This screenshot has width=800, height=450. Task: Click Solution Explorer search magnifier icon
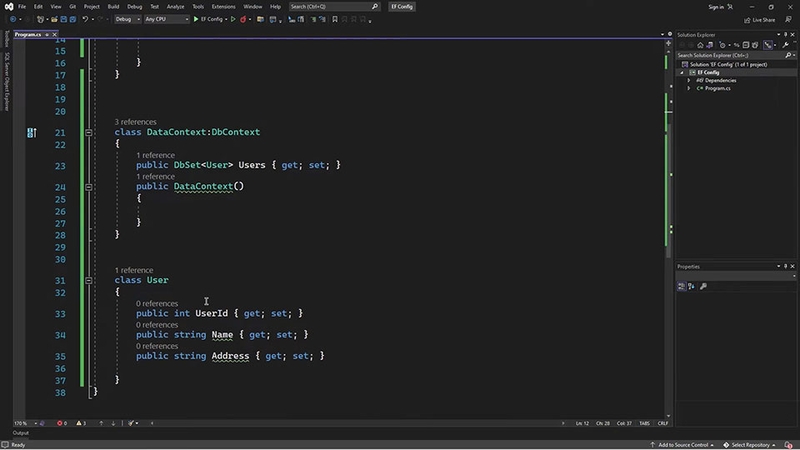[788, 55]
